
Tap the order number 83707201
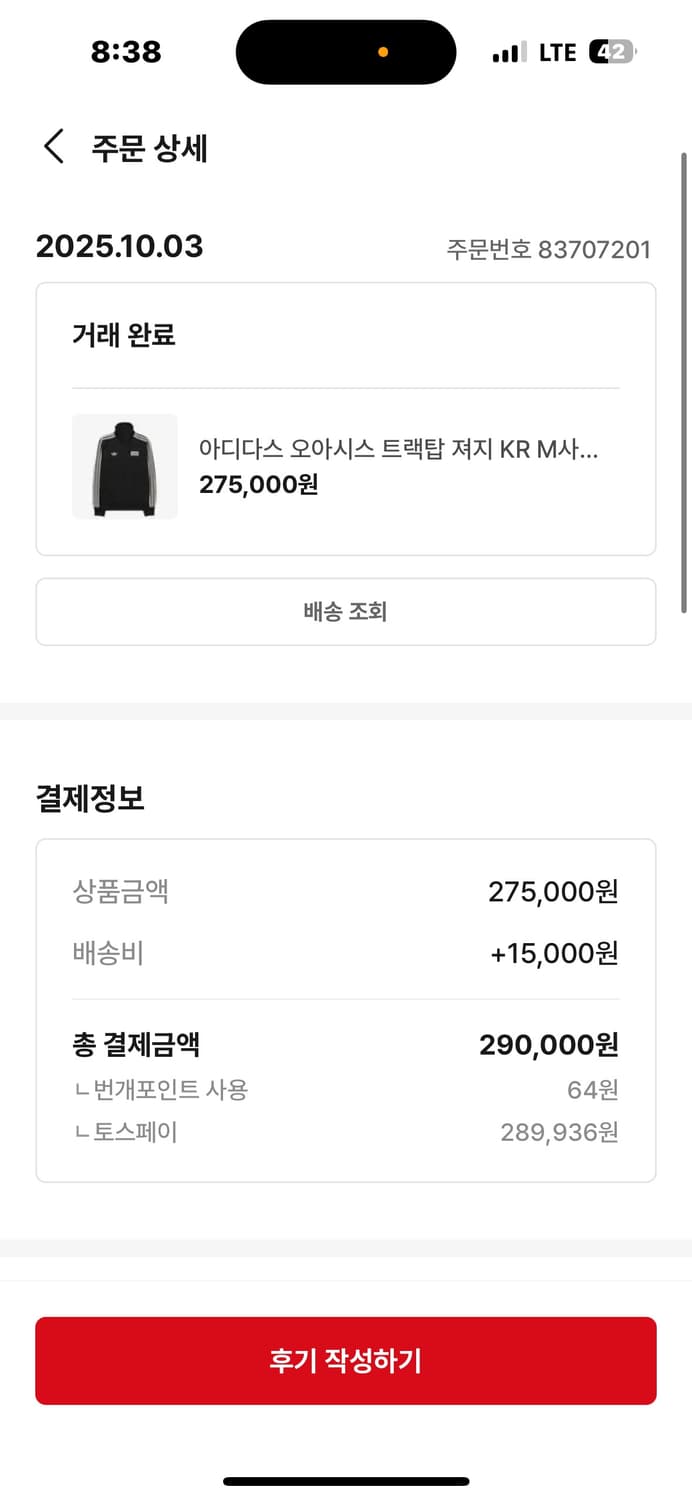(x=548, y=250)
